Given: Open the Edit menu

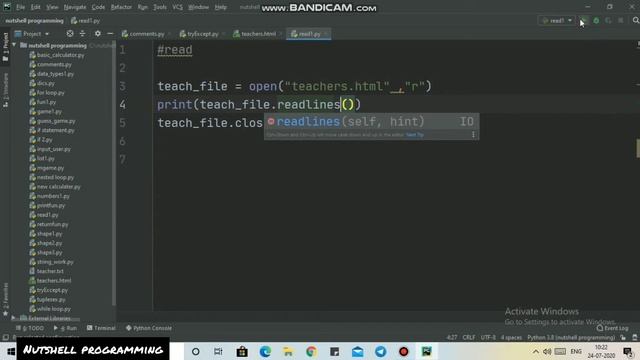Looking at the screenshot, I should point(36,7).
